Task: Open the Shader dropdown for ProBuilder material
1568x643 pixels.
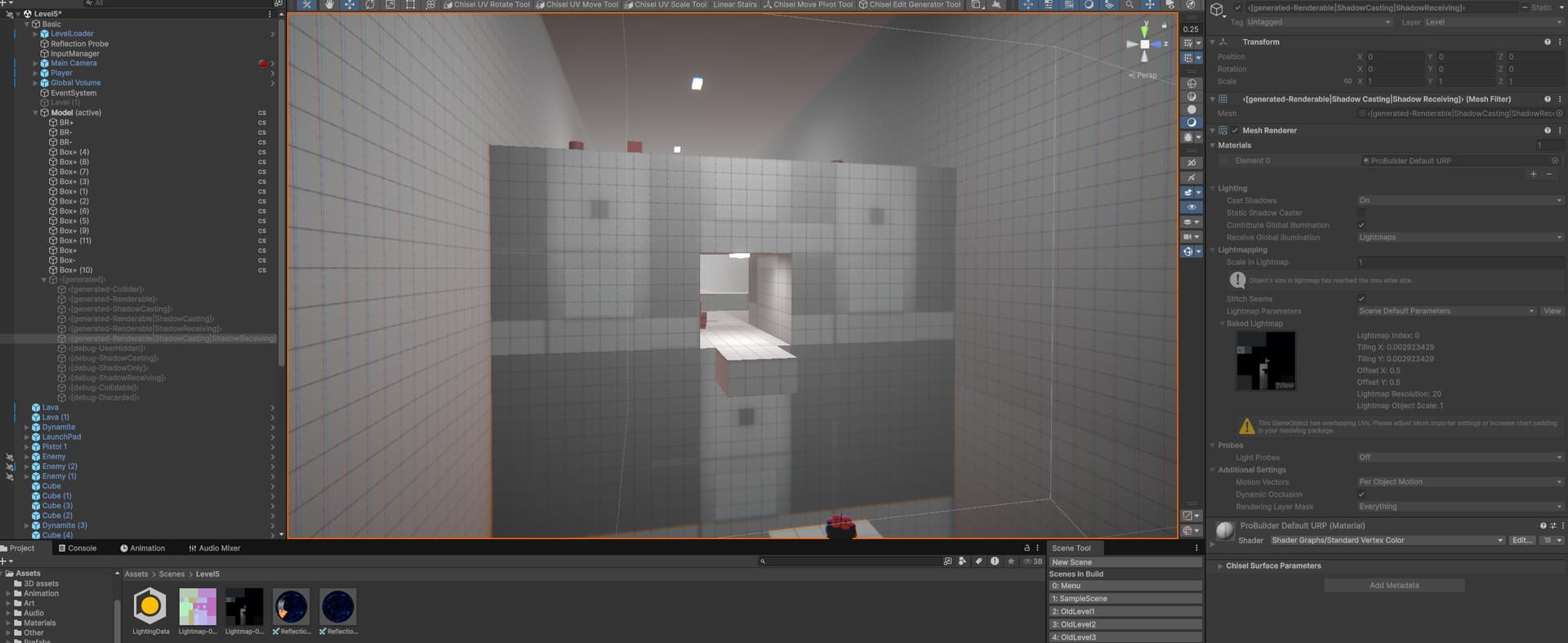Action: 1387,540
